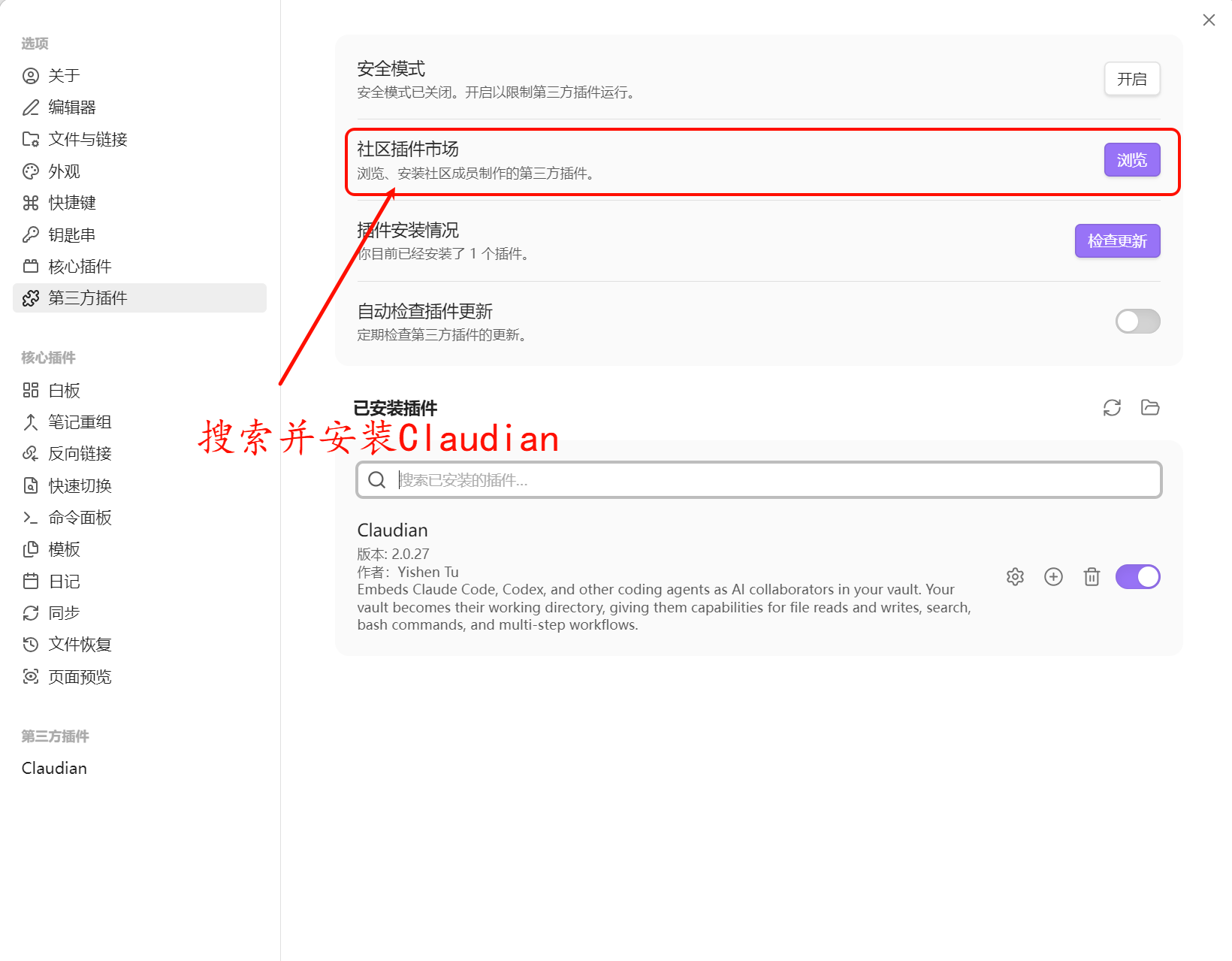Open 文件与链接 settings tab
The width and height of the screenshot is (1232, 961).
[x=140, y=139]
